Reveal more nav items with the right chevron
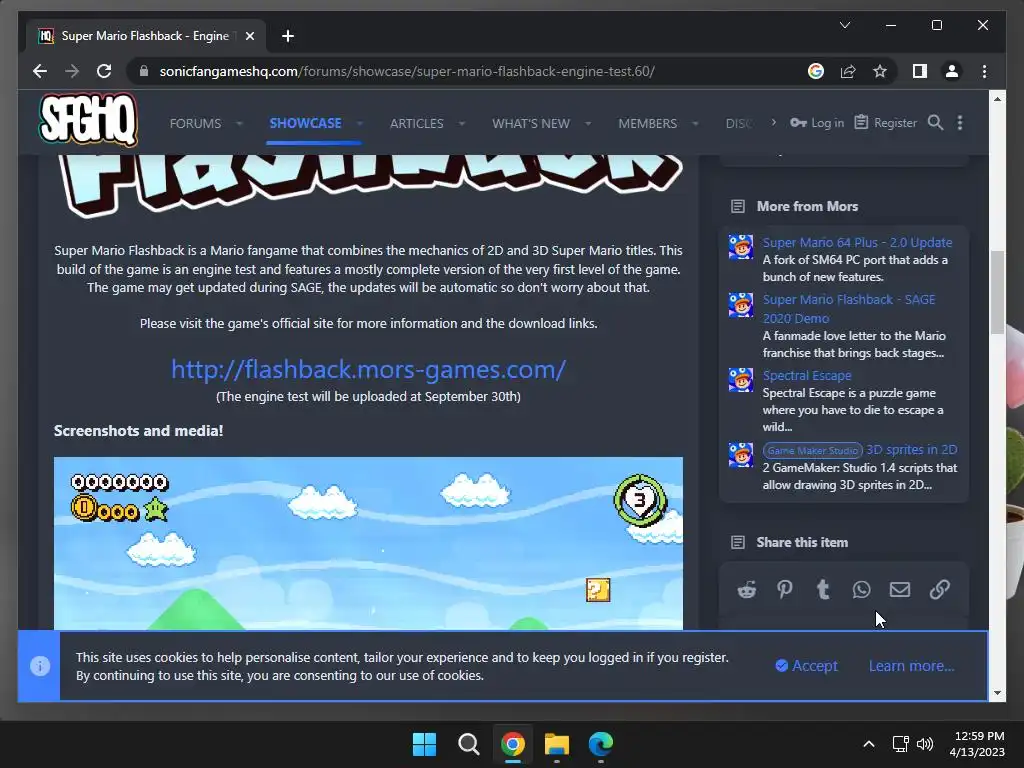 (773, 122)
